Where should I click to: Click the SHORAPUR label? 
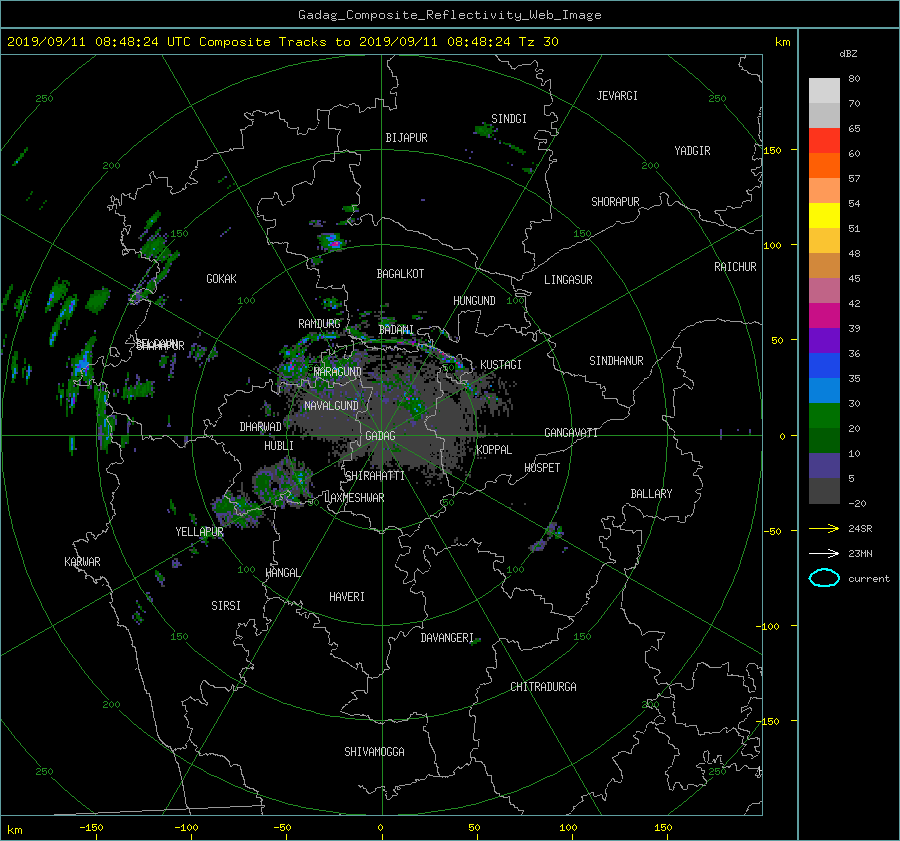point(615,202)
